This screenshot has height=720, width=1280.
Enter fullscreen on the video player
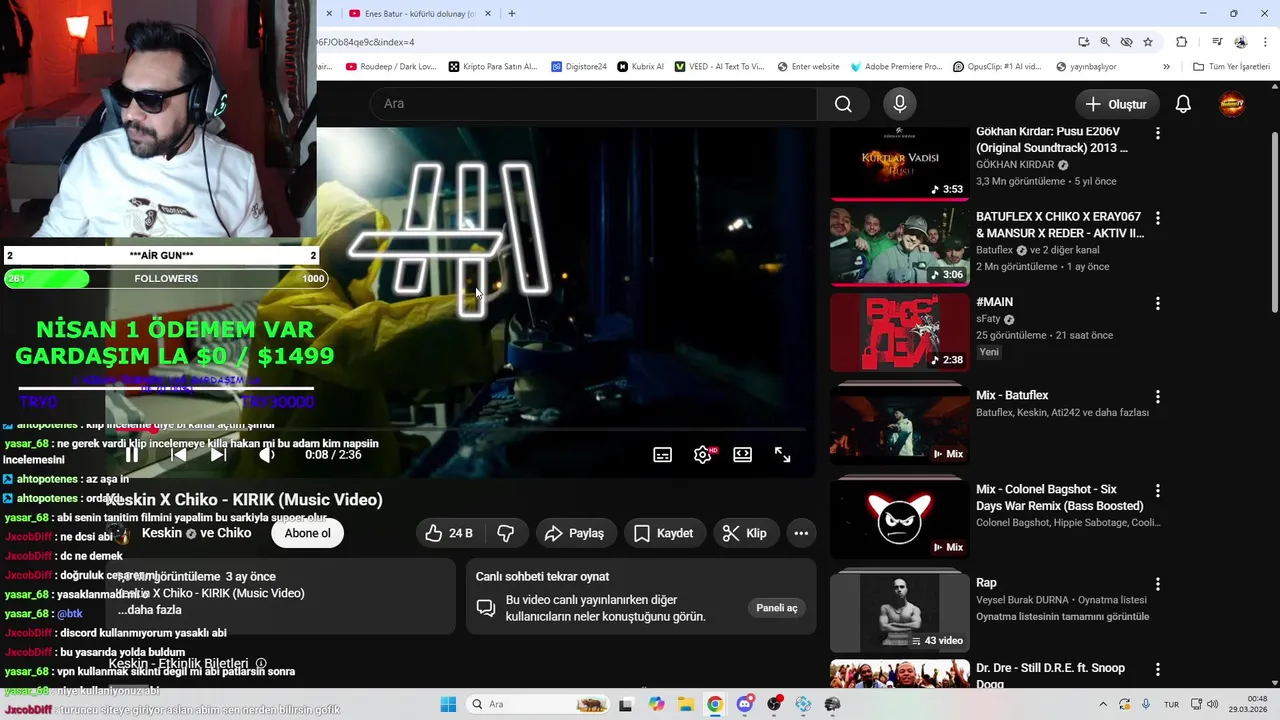coord(783,455)
